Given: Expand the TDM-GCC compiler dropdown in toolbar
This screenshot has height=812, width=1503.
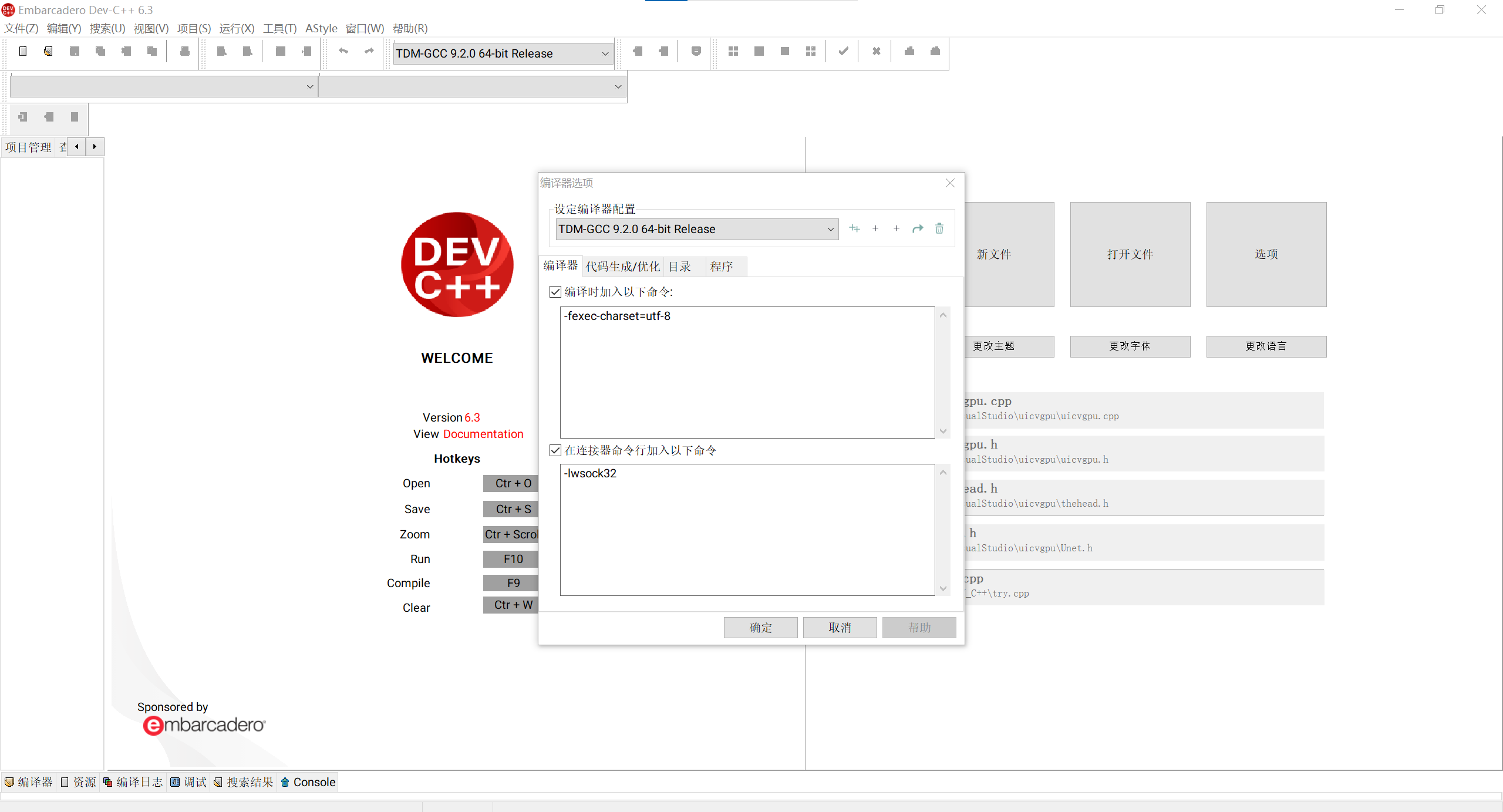Looking at the screenshot, I should 605,53.
